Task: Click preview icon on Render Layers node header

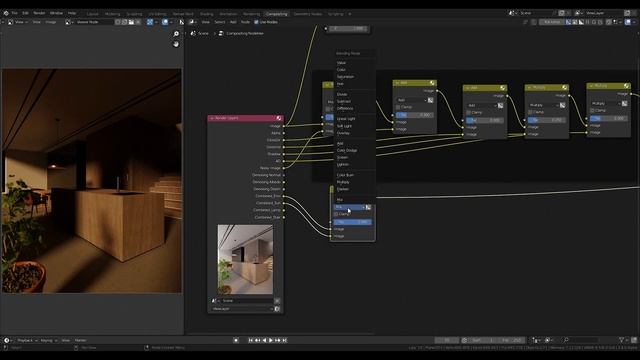Action: coord(279,118)
